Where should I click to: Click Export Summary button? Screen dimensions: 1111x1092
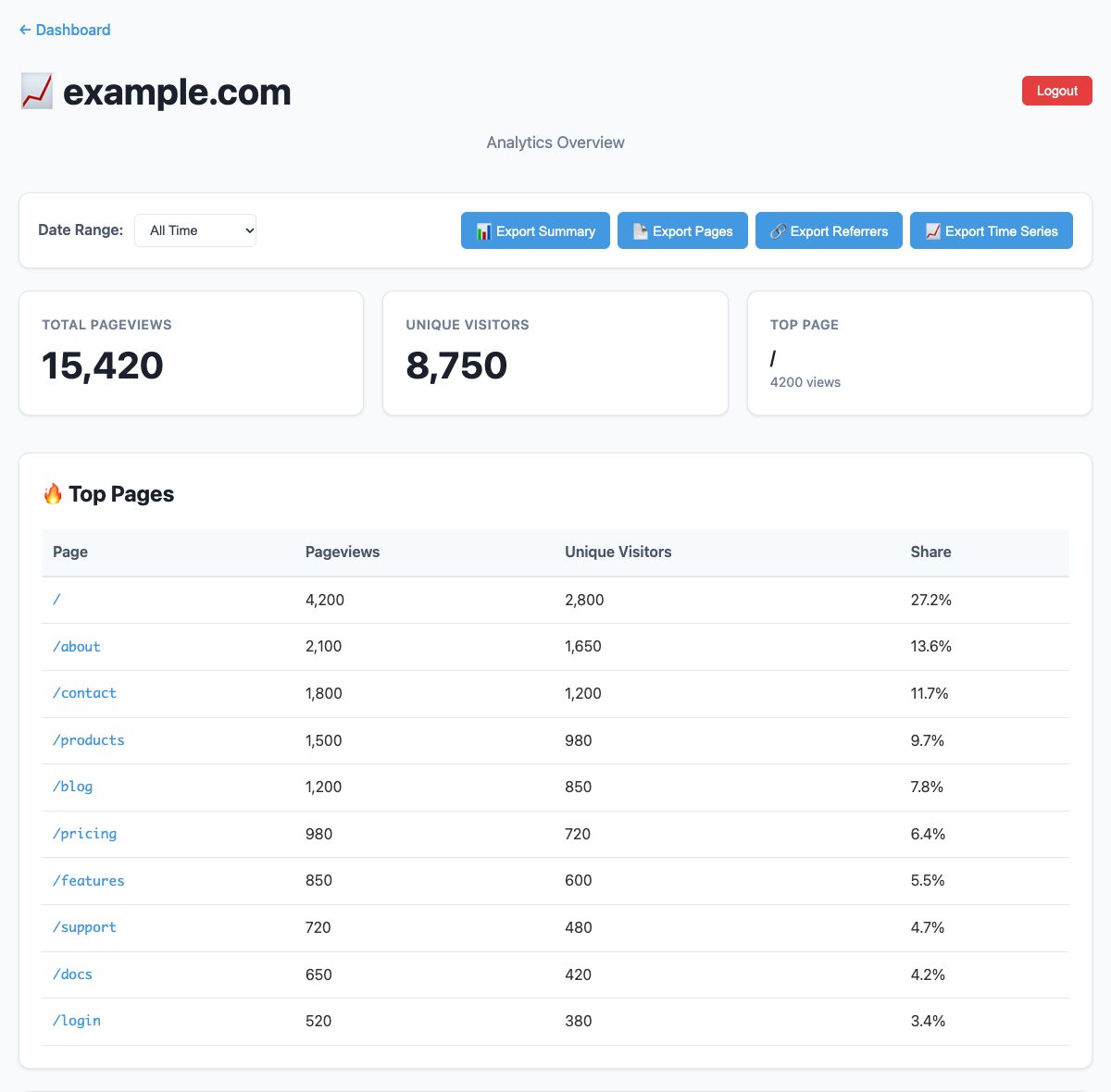click(x=535, y=230)
